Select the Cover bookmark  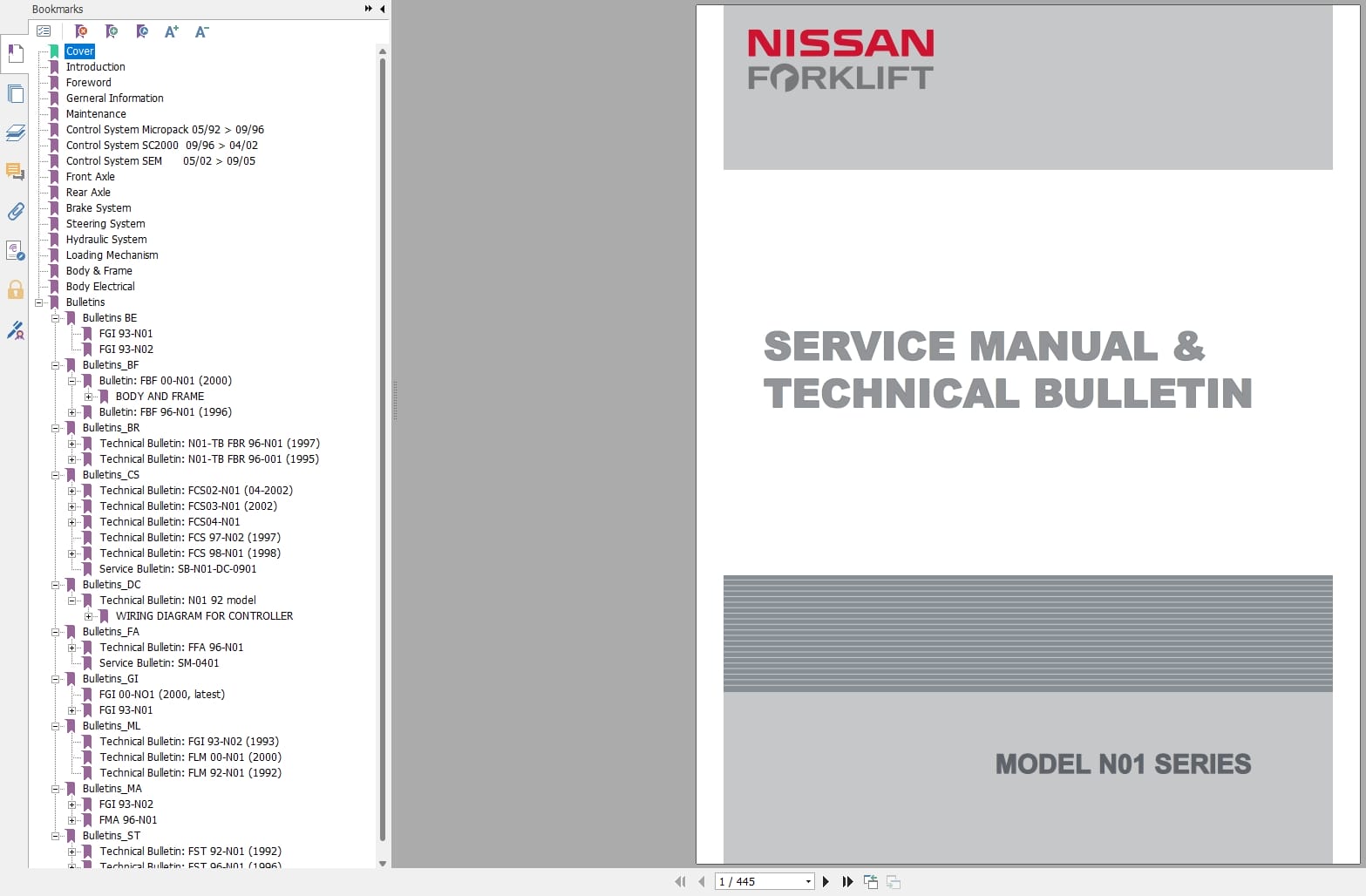79,51
